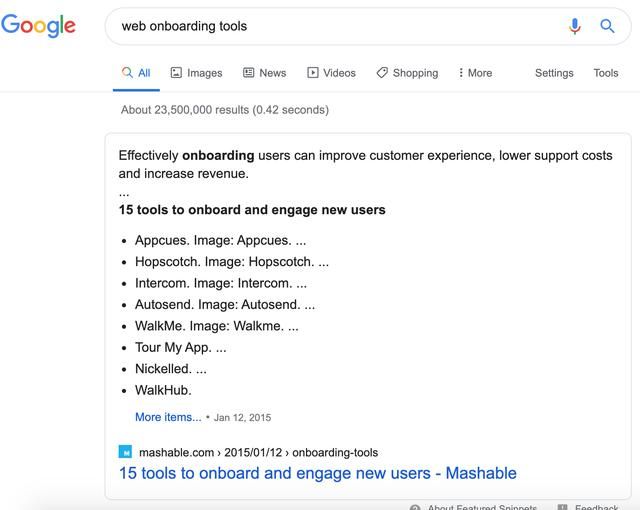Image resolution: width=640 pixels, height=510 pixels.
Task: Click the Feedback link below snippet
Action: 596,507
